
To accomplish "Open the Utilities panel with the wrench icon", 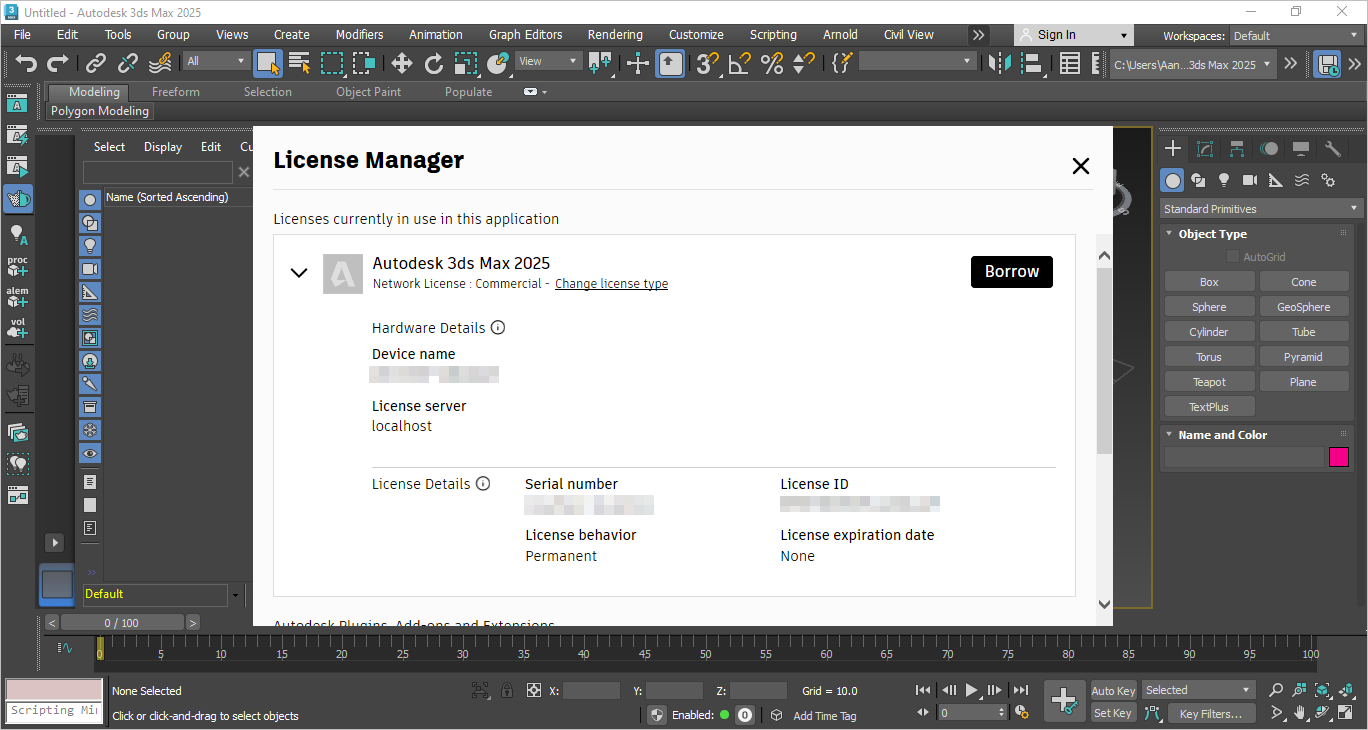I will [x=1331, y=148].
